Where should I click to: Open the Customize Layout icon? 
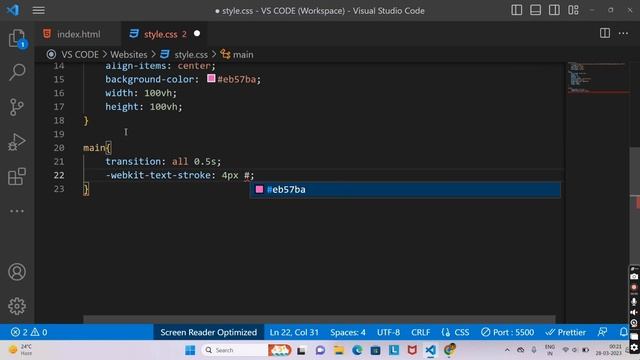pyautogui.click(x=573, y=10)
